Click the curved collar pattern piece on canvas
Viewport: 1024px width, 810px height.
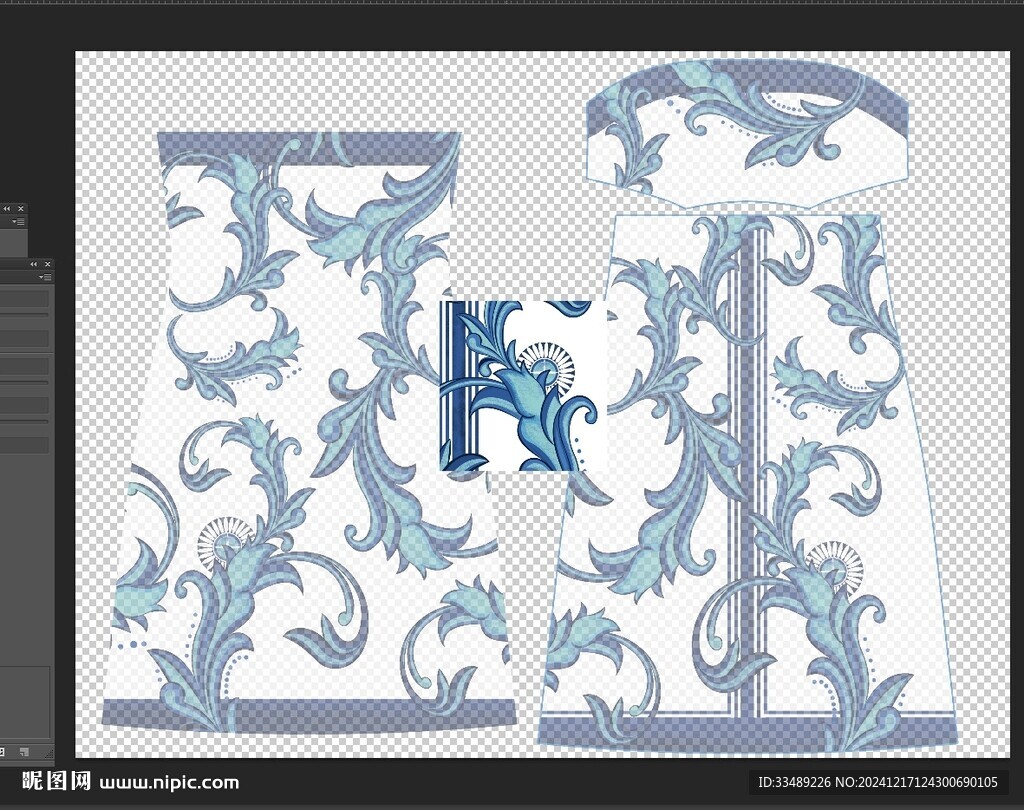[x=747, y=133]
